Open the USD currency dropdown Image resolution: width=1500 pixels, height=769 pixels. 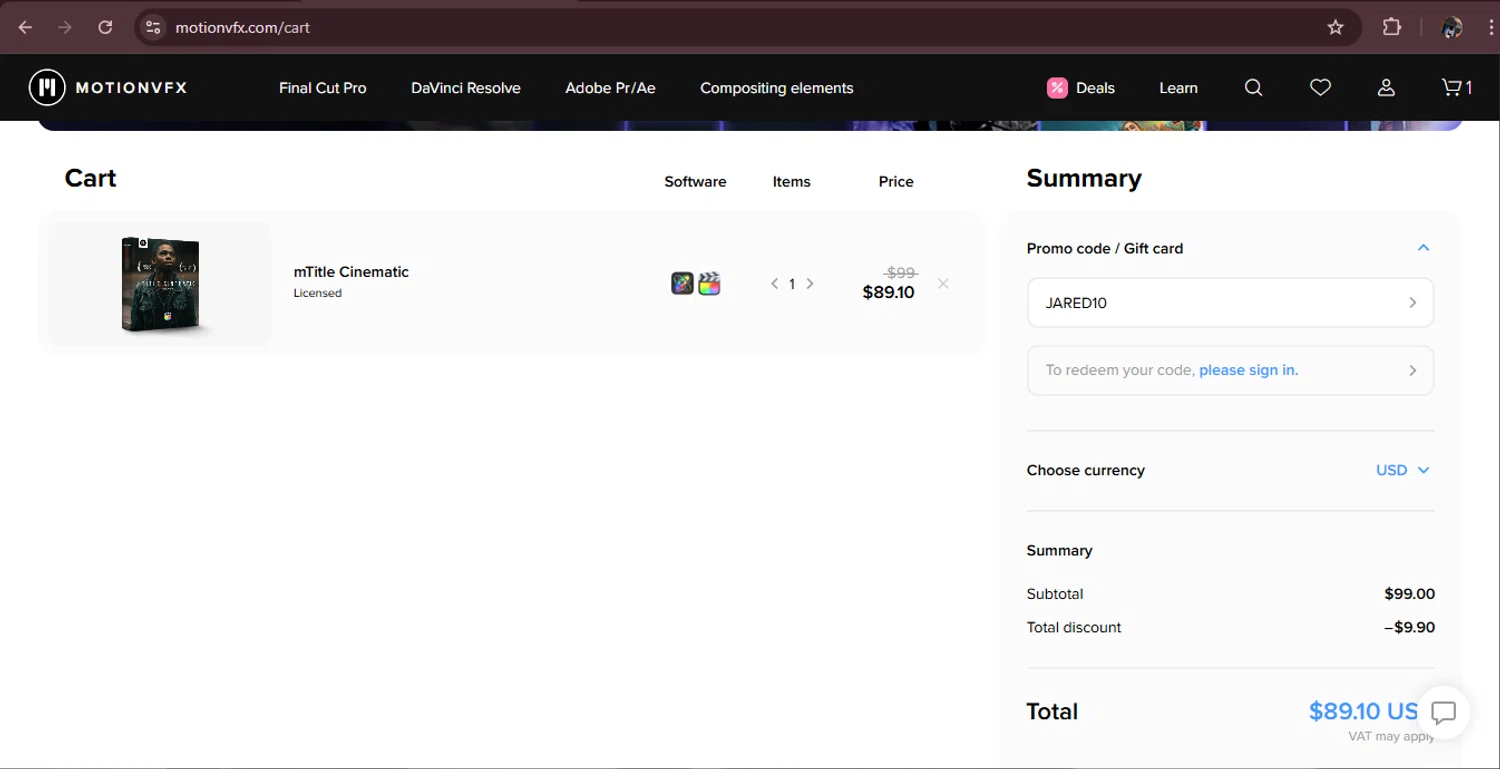point(1403,470)
